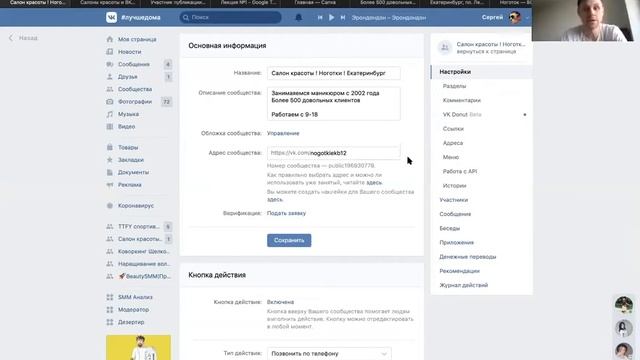Viewport: 640px width, 360px height.
Task: Open Новости news icon
Action: click(110, 52)
